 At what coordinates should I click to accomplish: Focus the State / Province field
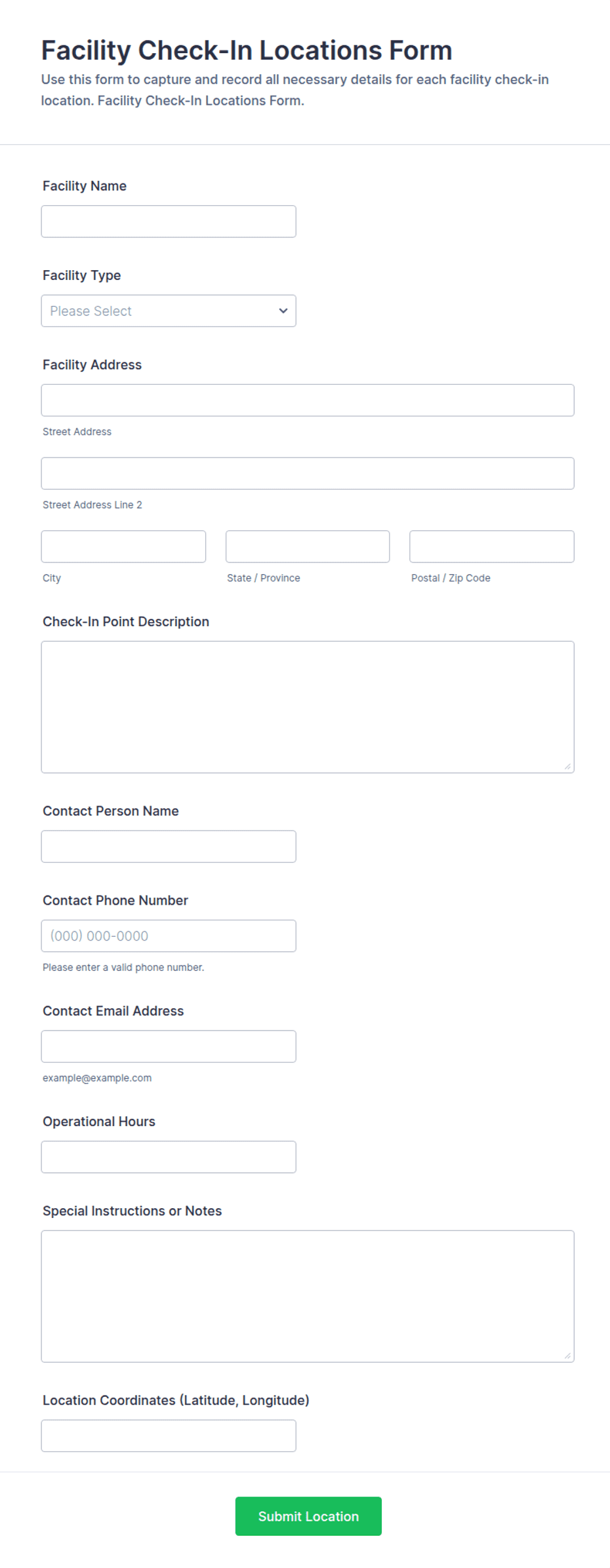pos(308,547)
